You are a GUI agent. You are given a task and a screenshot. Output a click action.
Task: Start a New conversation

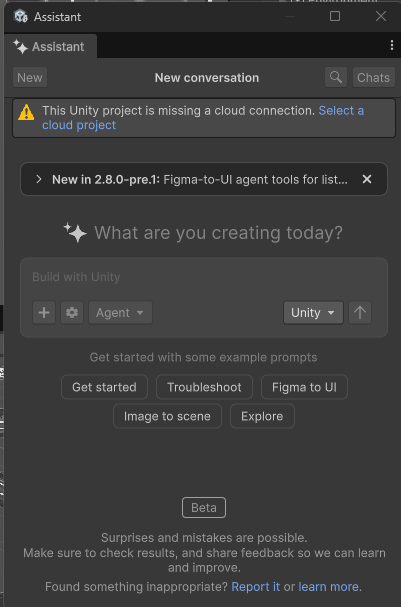[x=30, y=77]
